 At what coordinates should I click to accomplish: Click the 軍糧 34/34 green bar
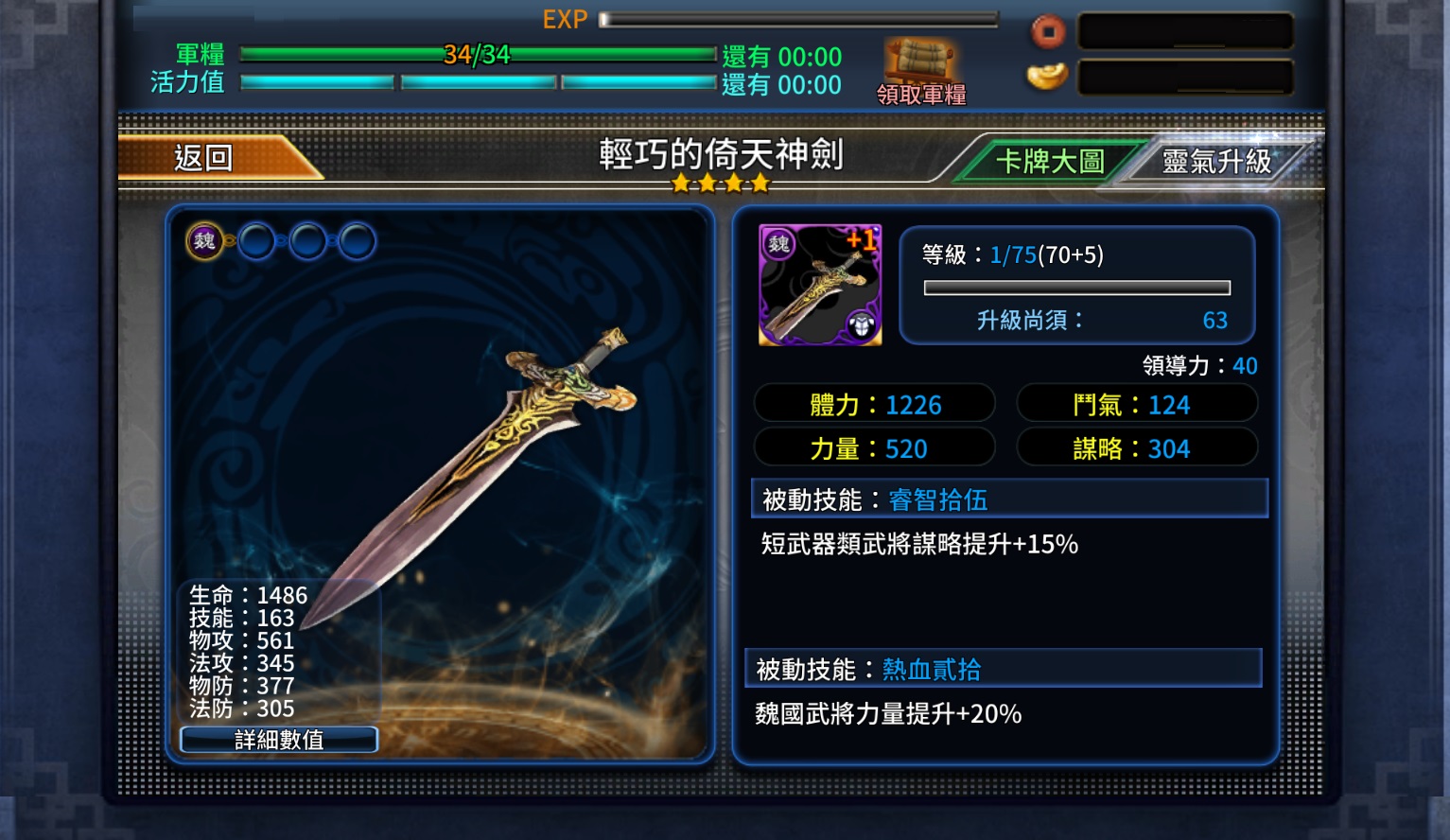tap(478, 55)
